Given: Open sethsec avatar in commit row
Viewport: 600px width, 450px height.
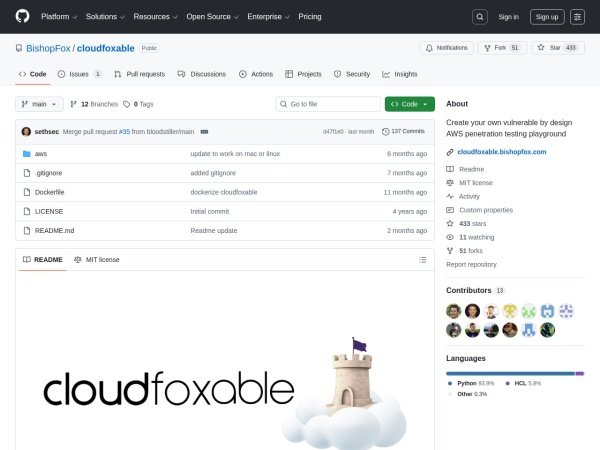Looking at the screenshot, I should click(x=26, y=132).
